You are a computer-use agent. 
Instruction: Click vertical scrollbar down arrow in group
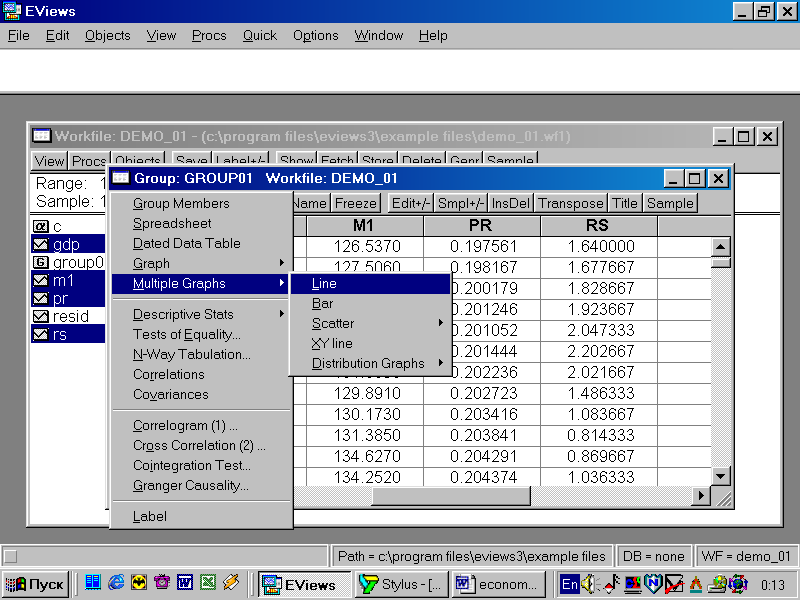click(x=720, y=477)
